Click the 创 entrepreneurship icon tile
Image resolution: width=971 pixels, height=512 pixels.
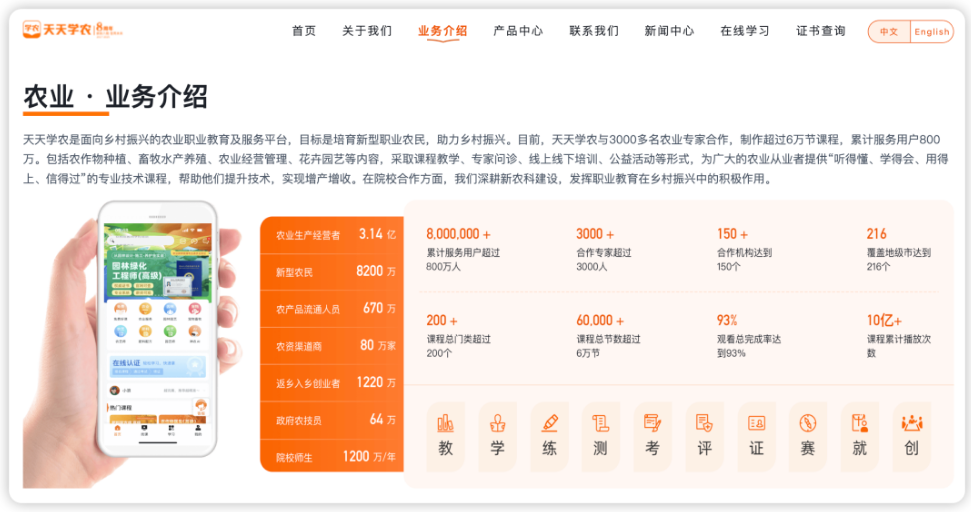[911, 436]
